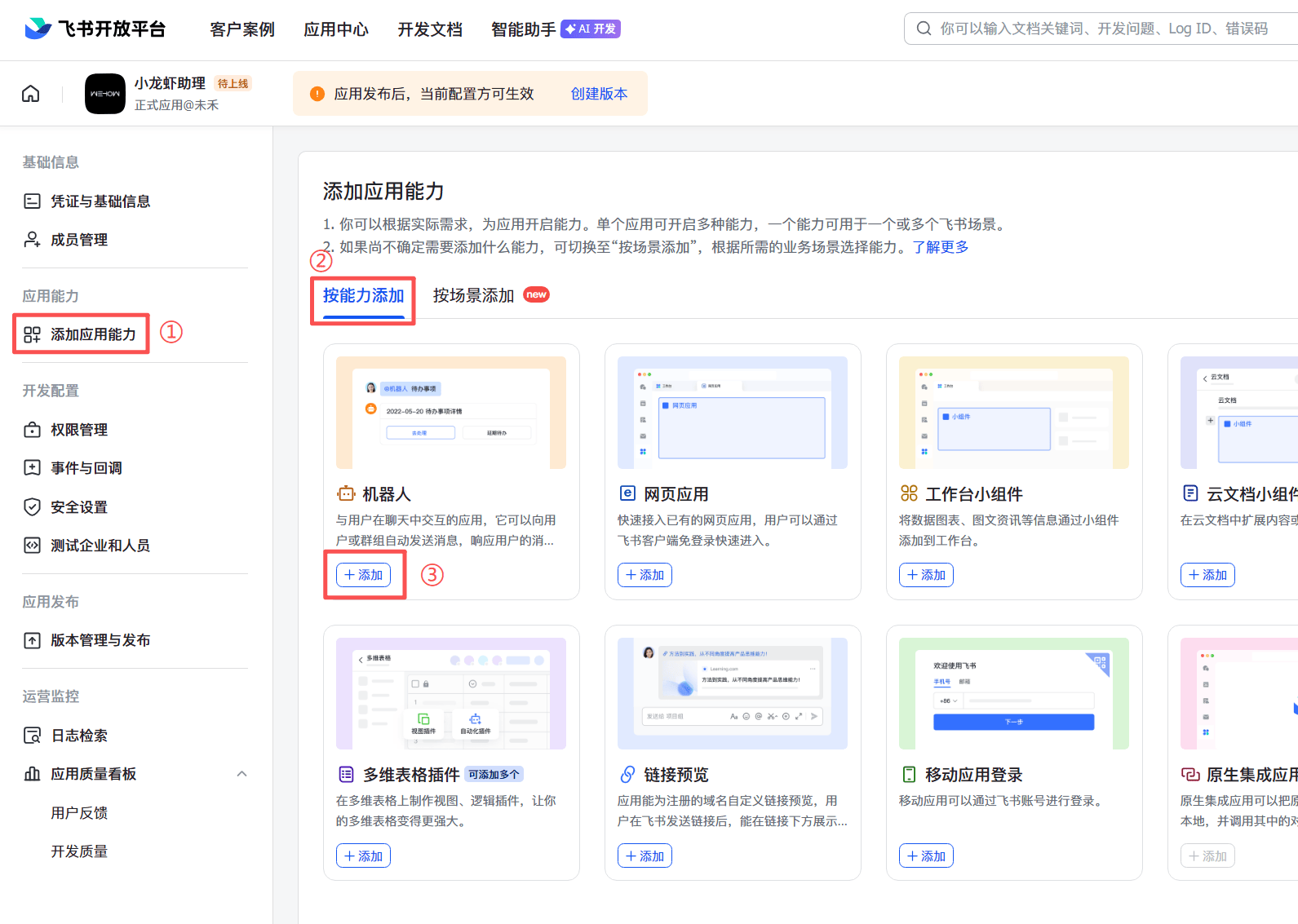
Task: Click the 工作台小组件 preview thumbnail
Action: 1014,413
